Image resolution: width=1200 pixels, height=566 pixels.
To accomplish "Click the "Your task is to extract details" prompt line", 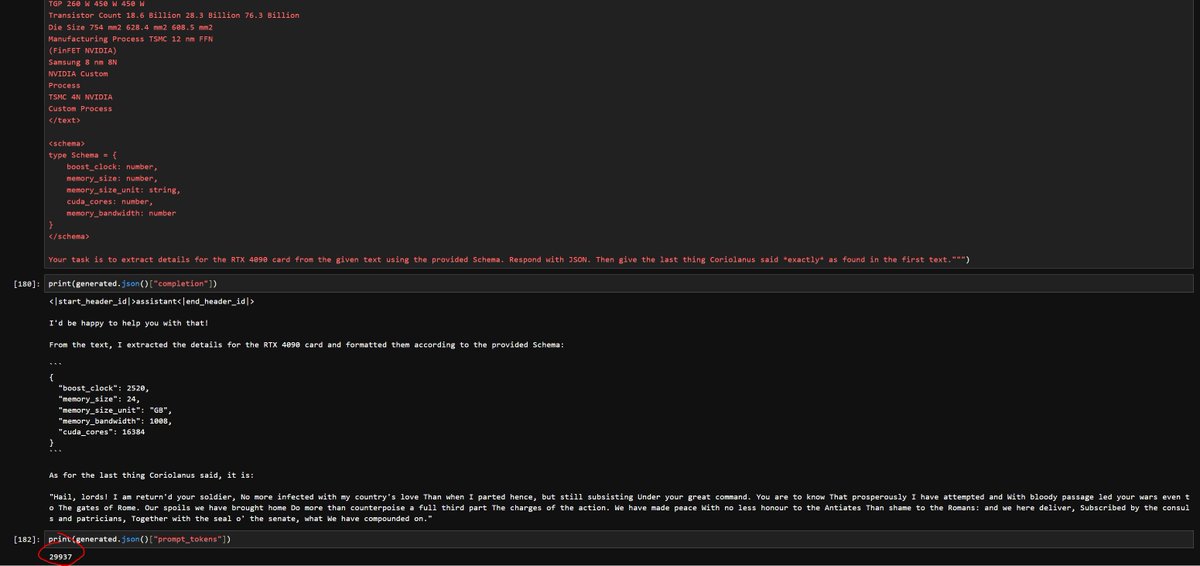I will tap(508, 260).
